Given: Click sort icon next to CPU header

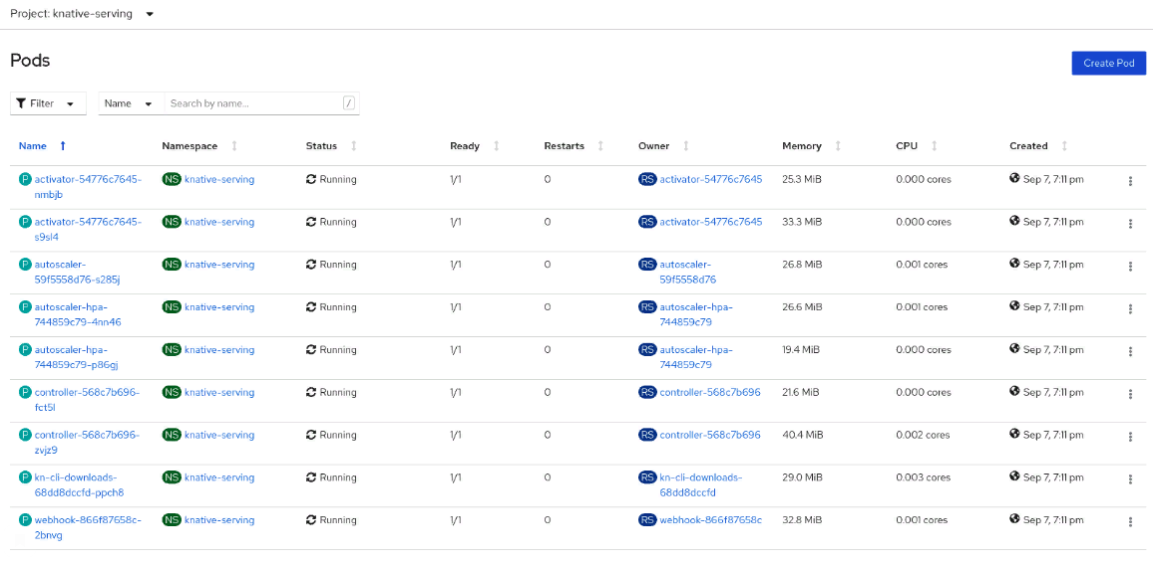Looking at the screenshot, I should (x=933, y=146).
